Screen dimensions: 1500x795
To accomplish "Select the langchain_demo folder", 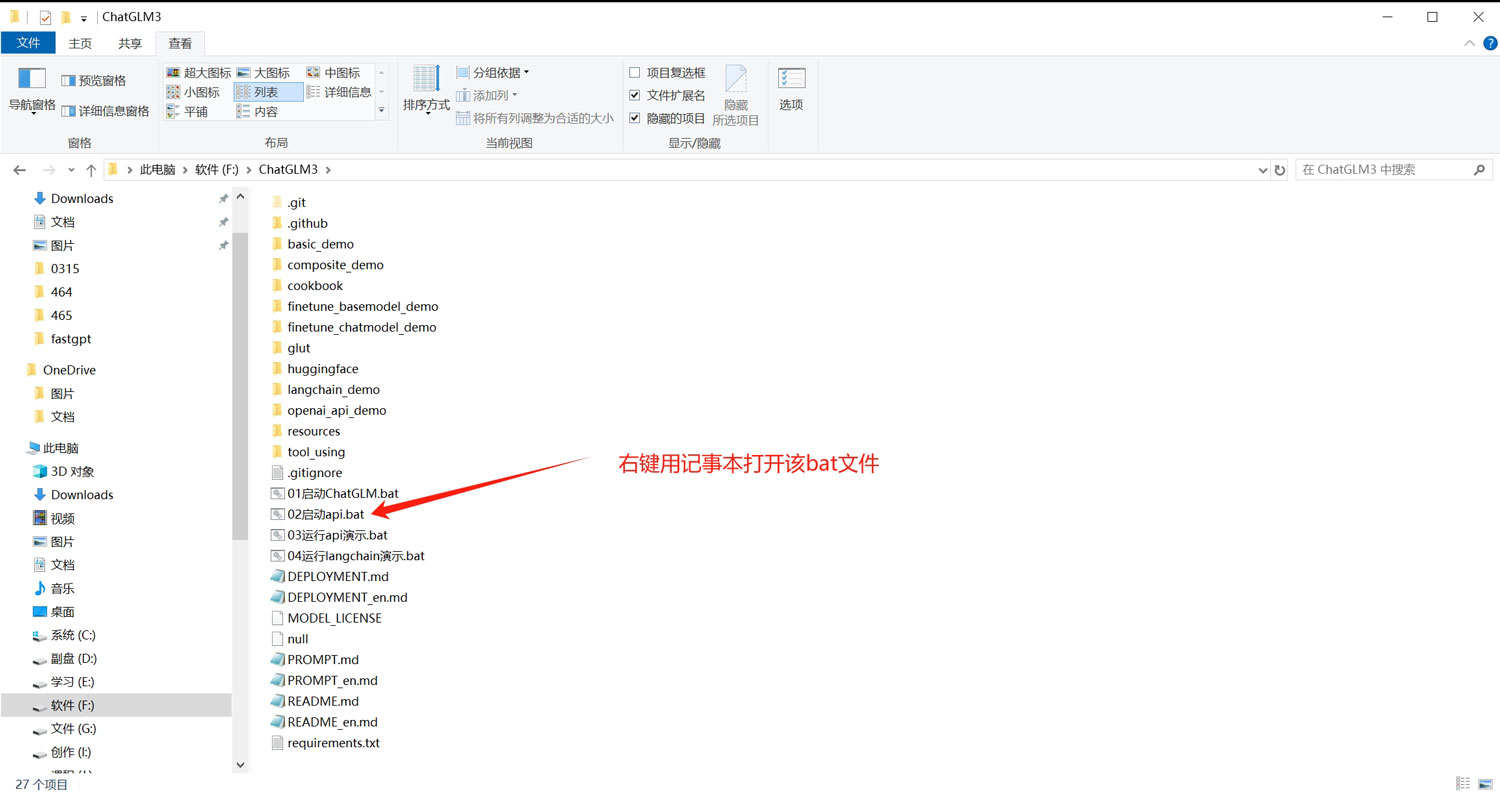I will tap(325, 389).
